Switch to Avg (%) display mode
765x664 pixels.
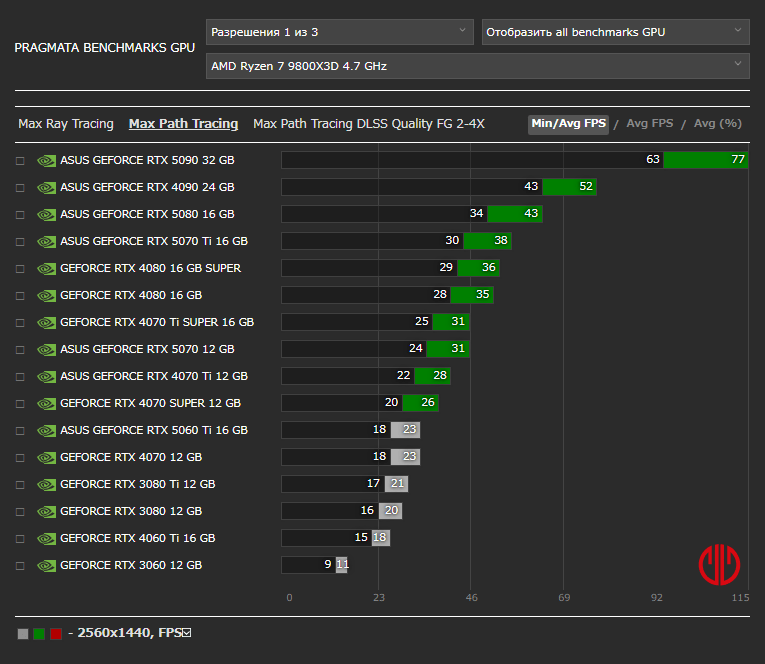(x=717, y=124)
